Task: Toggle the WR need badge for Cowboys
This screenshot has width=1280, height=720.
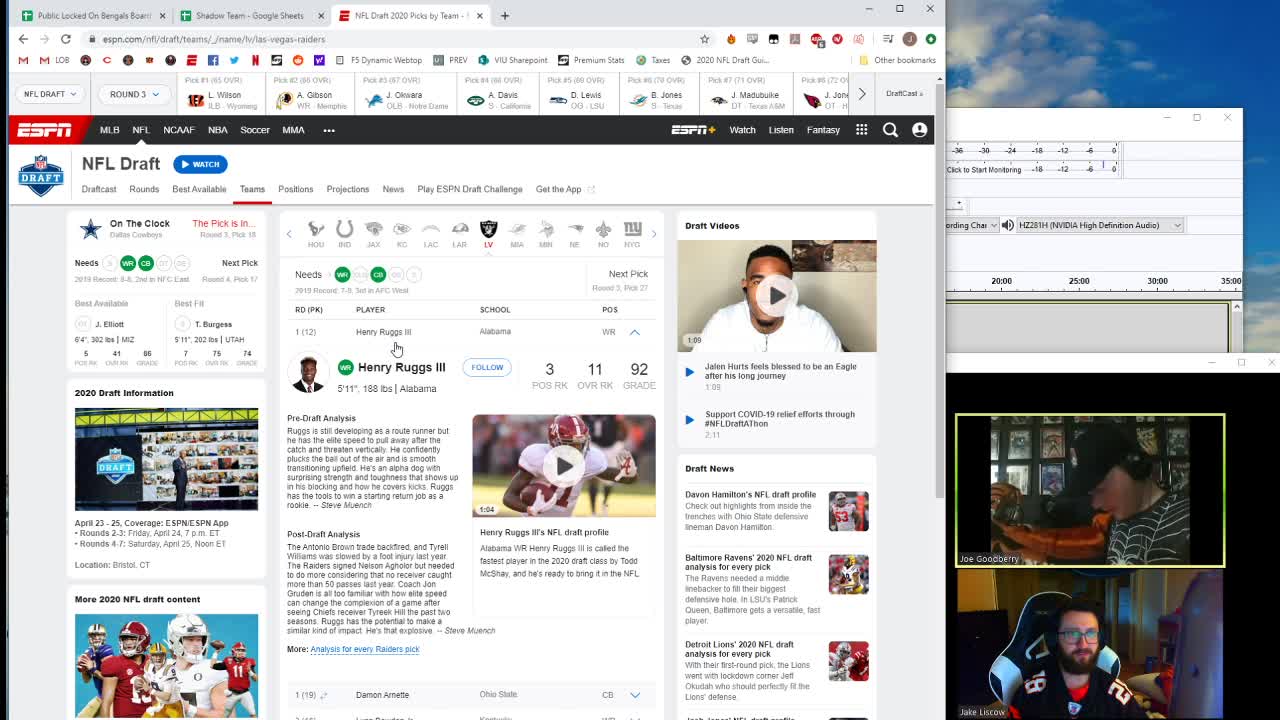Action: pos(128,263)
